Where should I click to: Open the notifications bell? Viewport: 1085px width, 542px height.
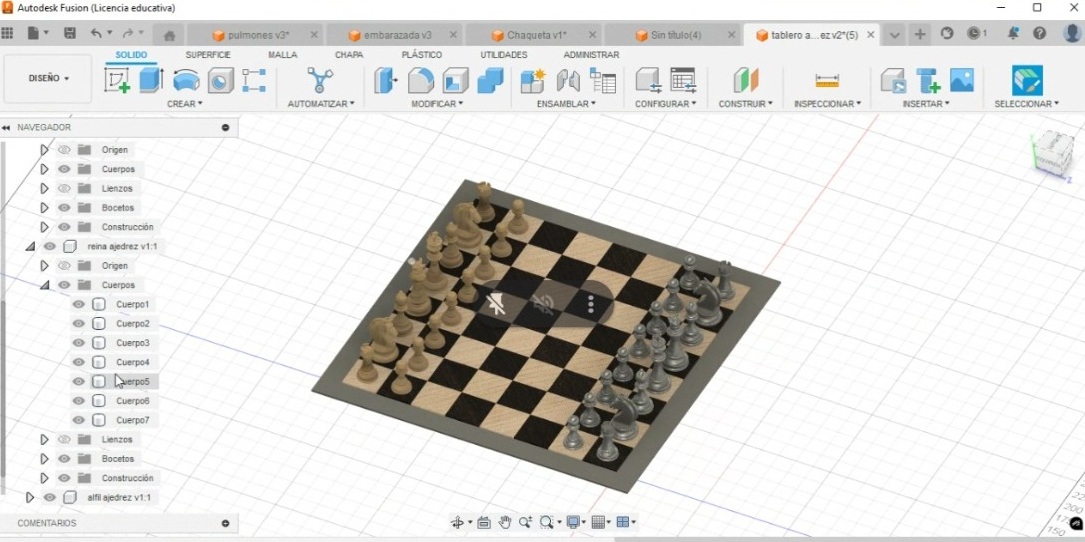[x=1013, y=33]
